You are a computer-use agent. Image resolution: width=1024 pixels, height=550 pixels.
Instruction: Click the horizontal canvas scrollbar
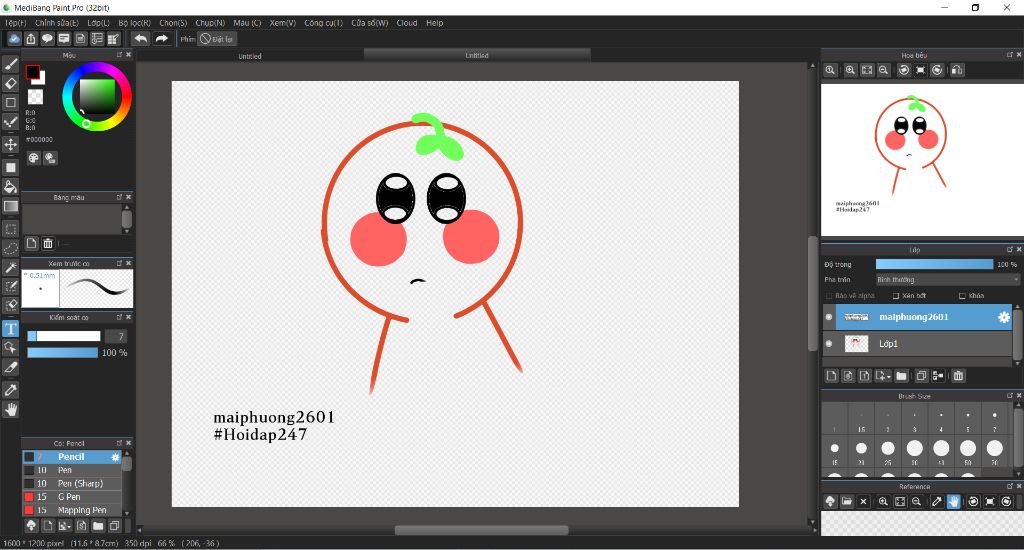tap(481, 530)
